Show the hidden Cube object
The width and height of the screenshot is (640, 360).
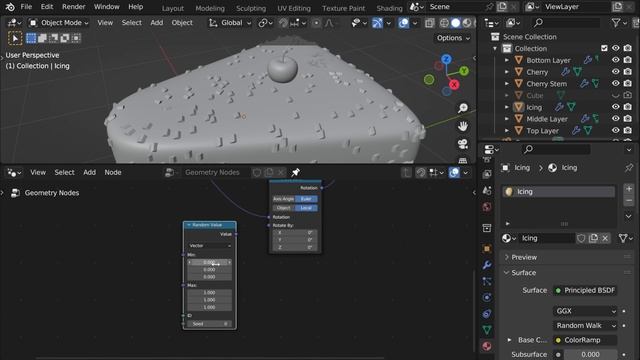pyautogui.click(x=616, y=95)
